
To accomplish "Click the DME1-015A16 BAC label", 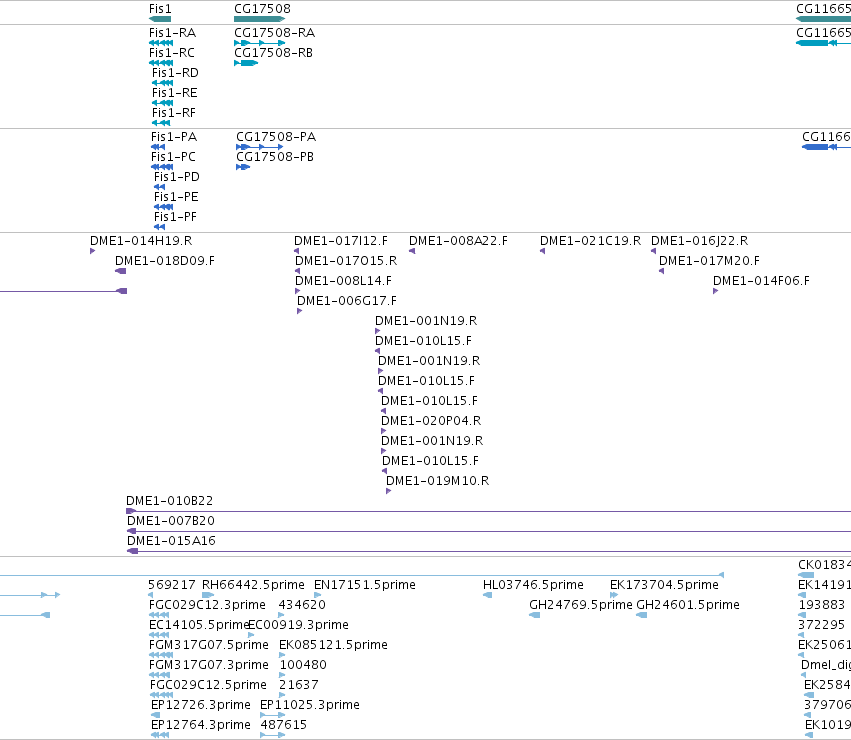I will (x=172, y=541).
